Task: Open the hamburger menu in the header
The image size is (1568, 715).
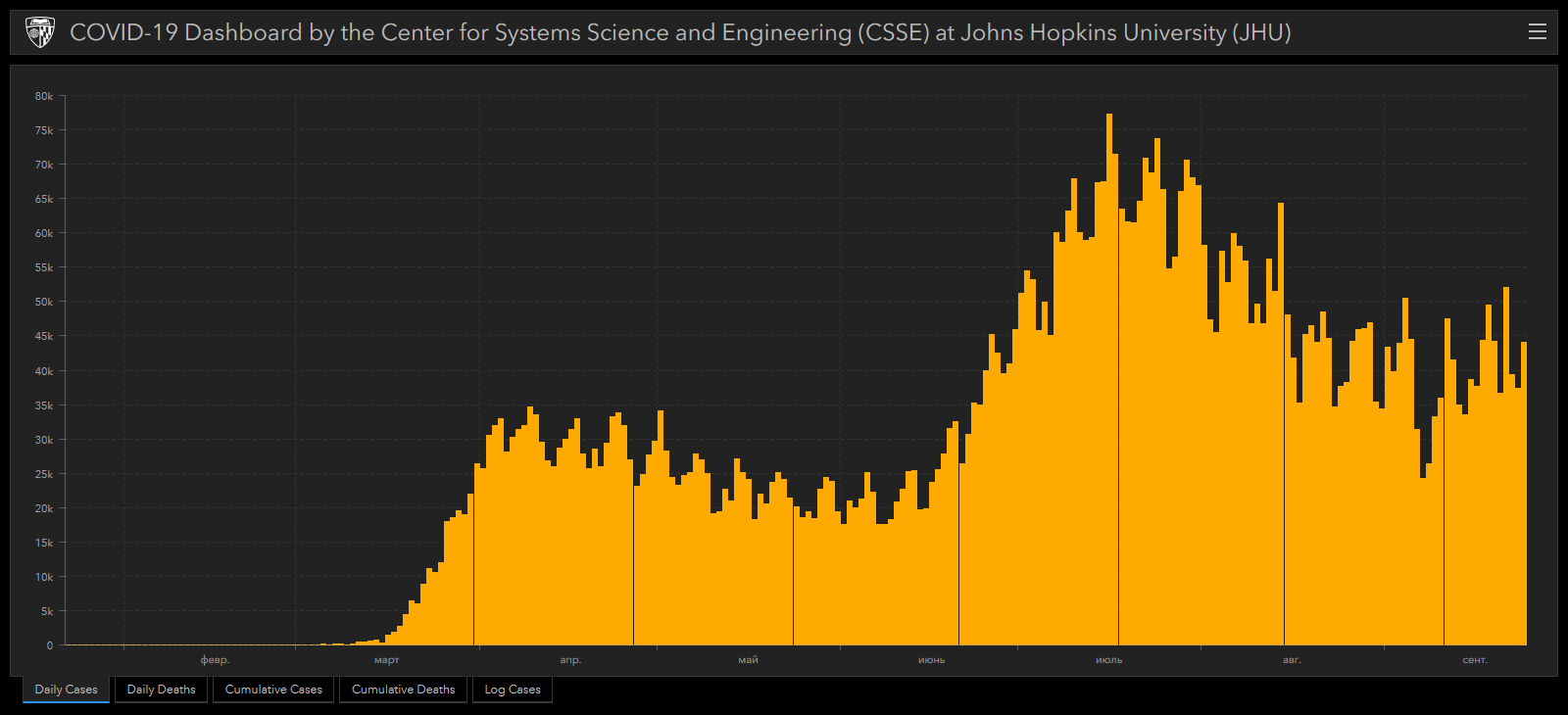Action: tap(1538, 32)
